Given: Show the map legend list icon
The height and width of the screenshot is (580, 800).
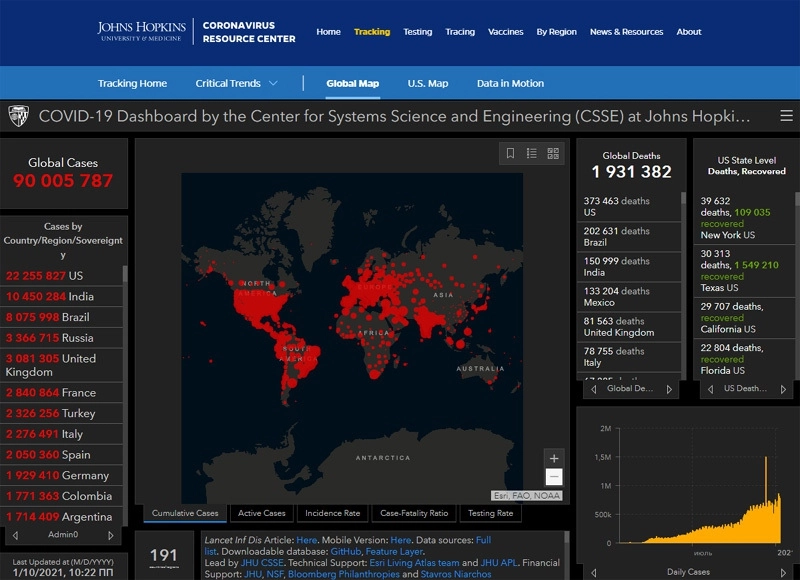Looking at the screenshot, I should (532, 153).
